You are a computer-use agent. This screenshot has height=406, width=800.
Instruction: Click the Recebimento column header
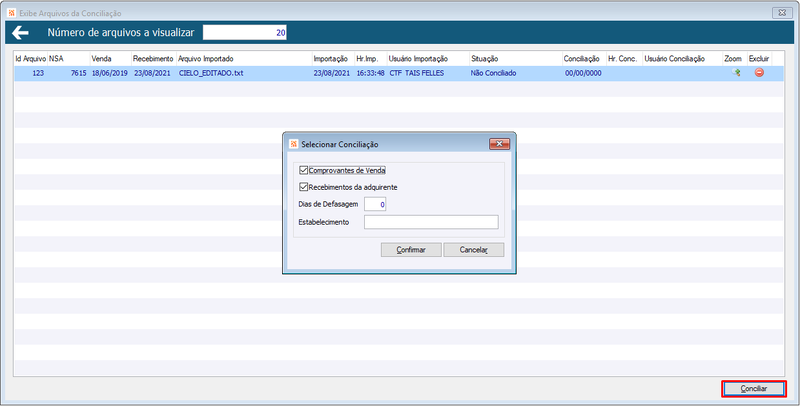click(x=154, y=59)
